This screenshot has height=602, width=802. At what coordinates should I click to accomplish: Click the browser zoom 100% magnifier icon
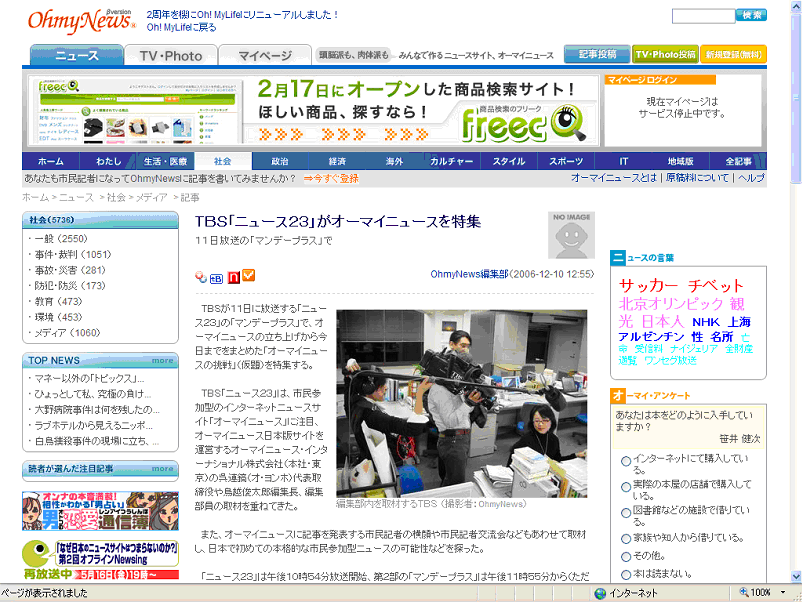(744, 592)
